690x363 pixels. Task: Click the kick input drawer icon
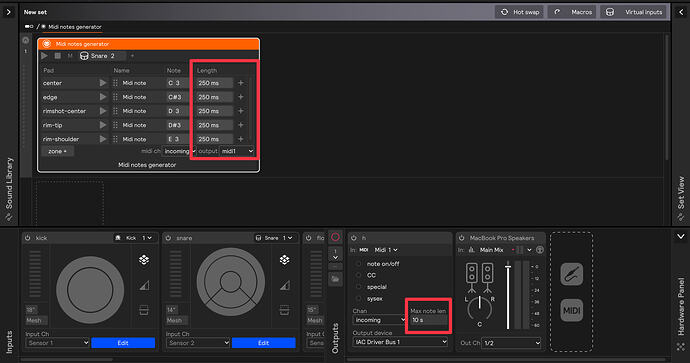pos(144,310)
